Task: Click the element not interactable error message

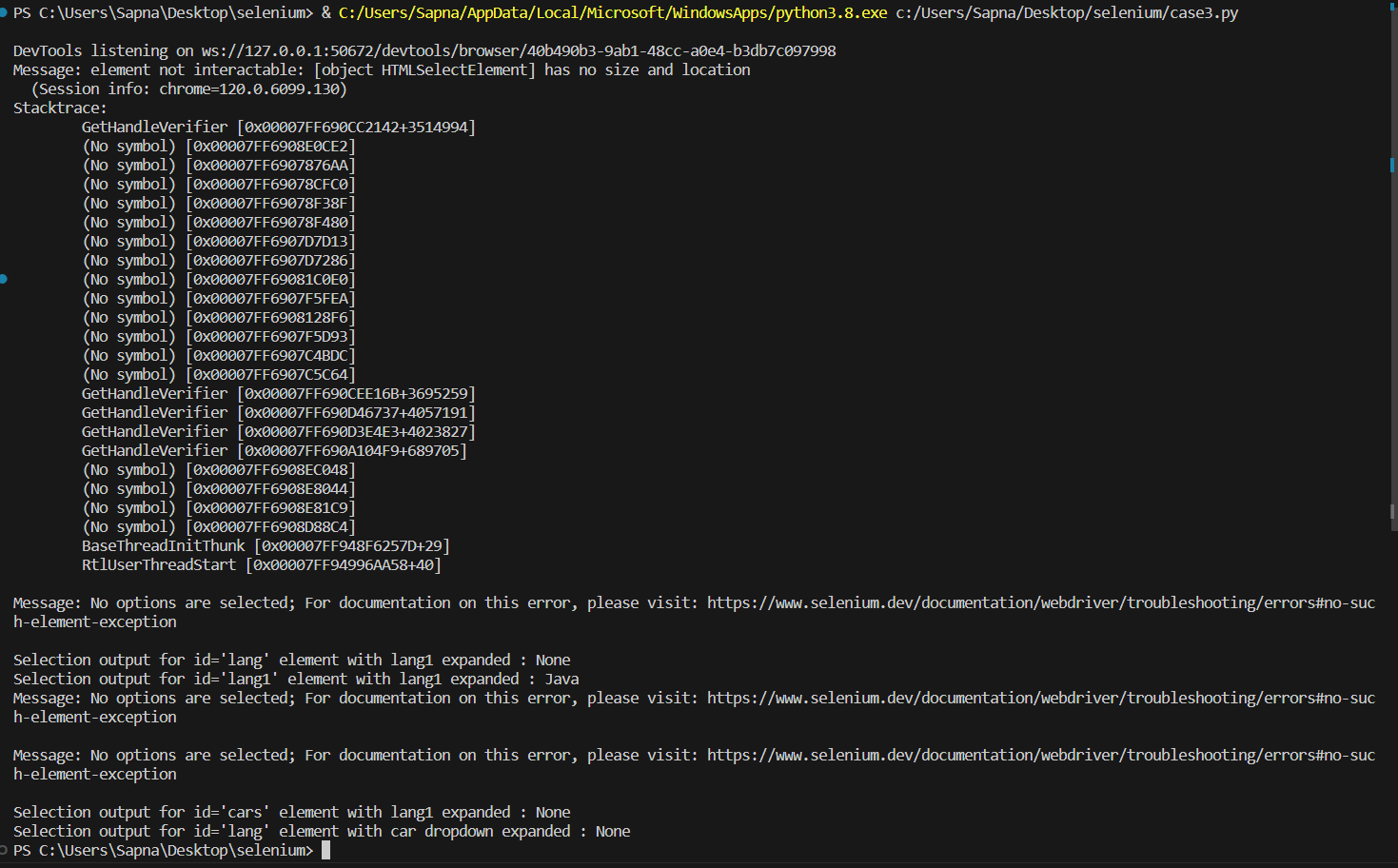Action: click(x=381, y=69)
